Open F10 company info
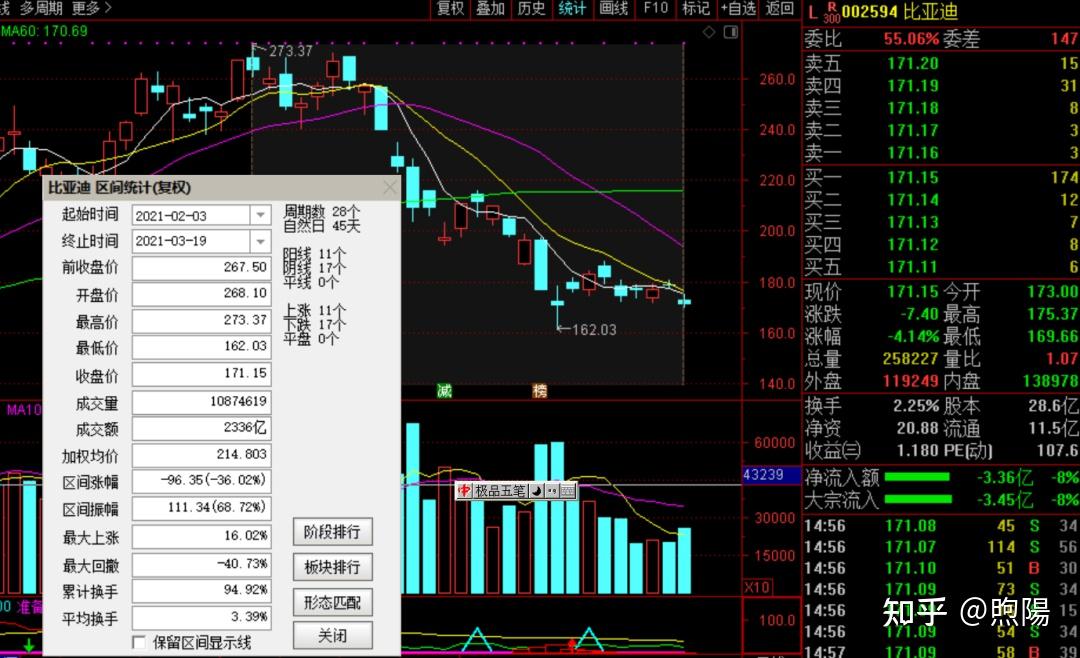Viewport: 1080px width, 658px height. (x=655, y=8)
